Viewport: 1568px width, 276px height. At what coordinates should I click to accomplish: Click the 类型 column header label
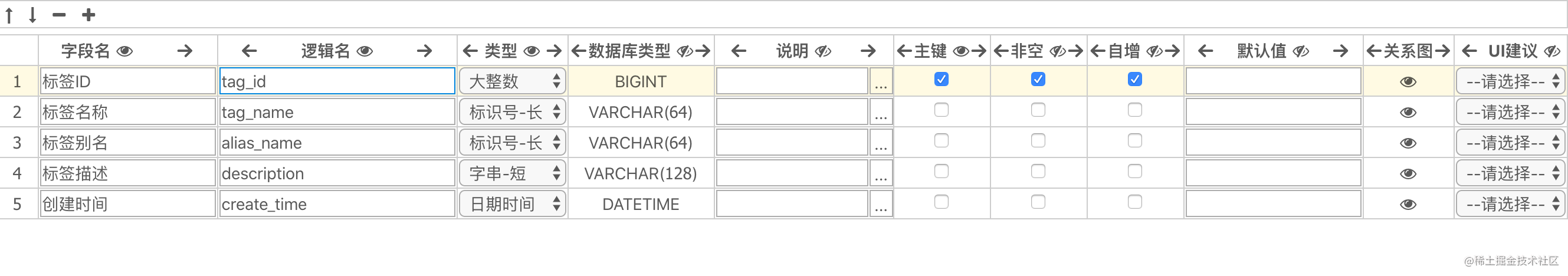[500, 51]
